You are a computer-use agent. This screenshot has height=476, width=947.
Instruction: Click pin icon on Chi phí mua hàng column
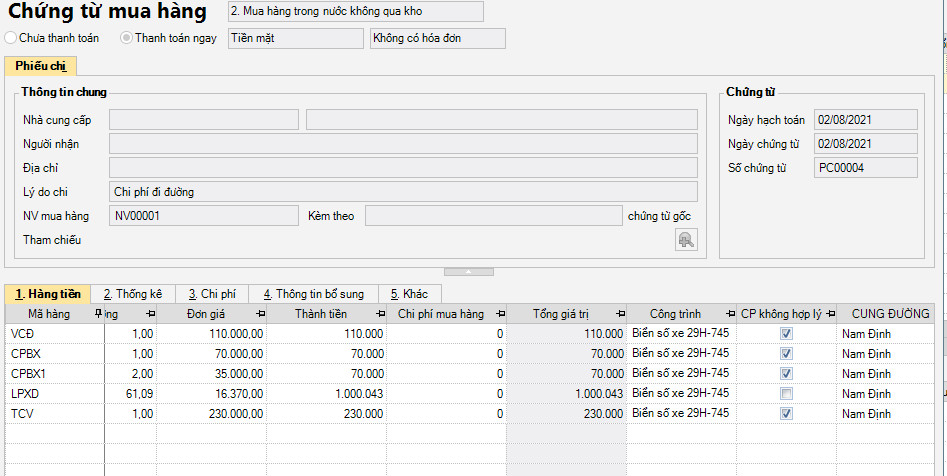point(496,314)
